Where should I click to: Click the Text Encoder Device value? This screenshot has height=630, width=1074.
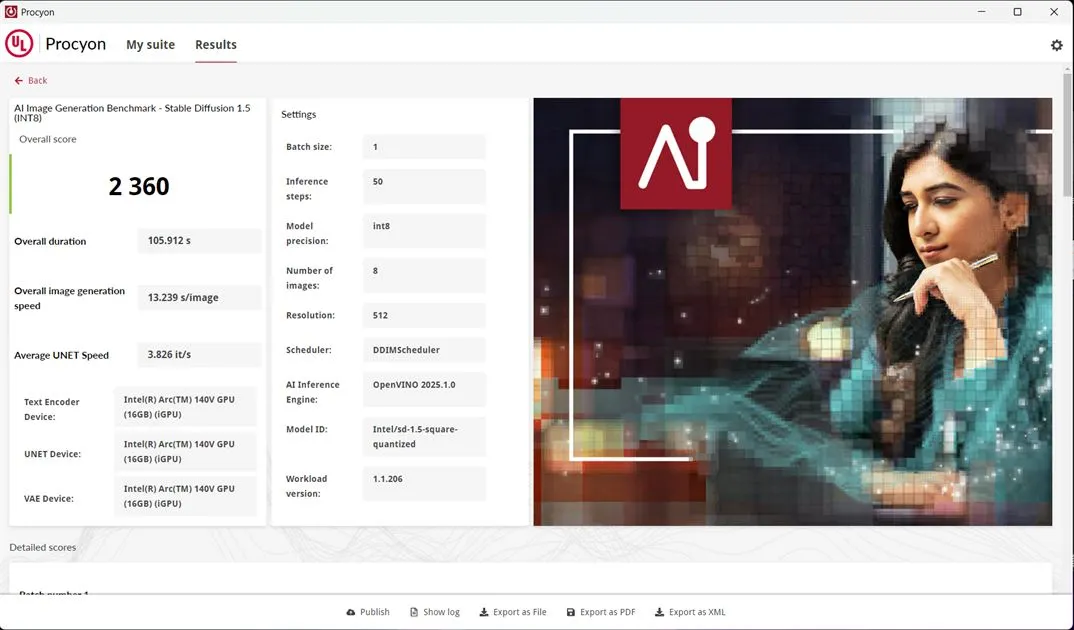click(x=185, y=407)
